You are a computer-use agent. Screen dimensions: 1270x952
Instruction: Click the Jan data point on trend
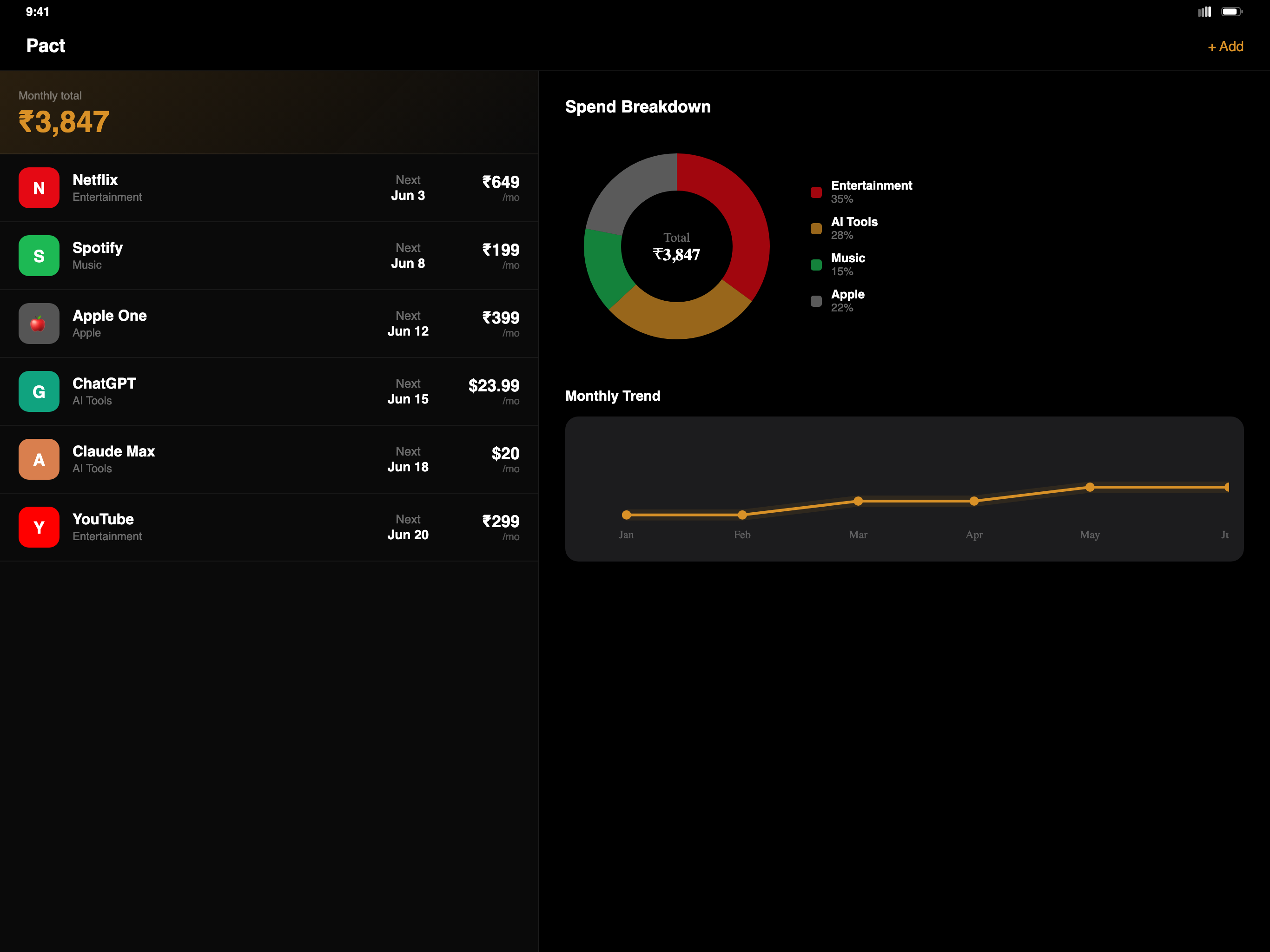click(x=626, y=515)
